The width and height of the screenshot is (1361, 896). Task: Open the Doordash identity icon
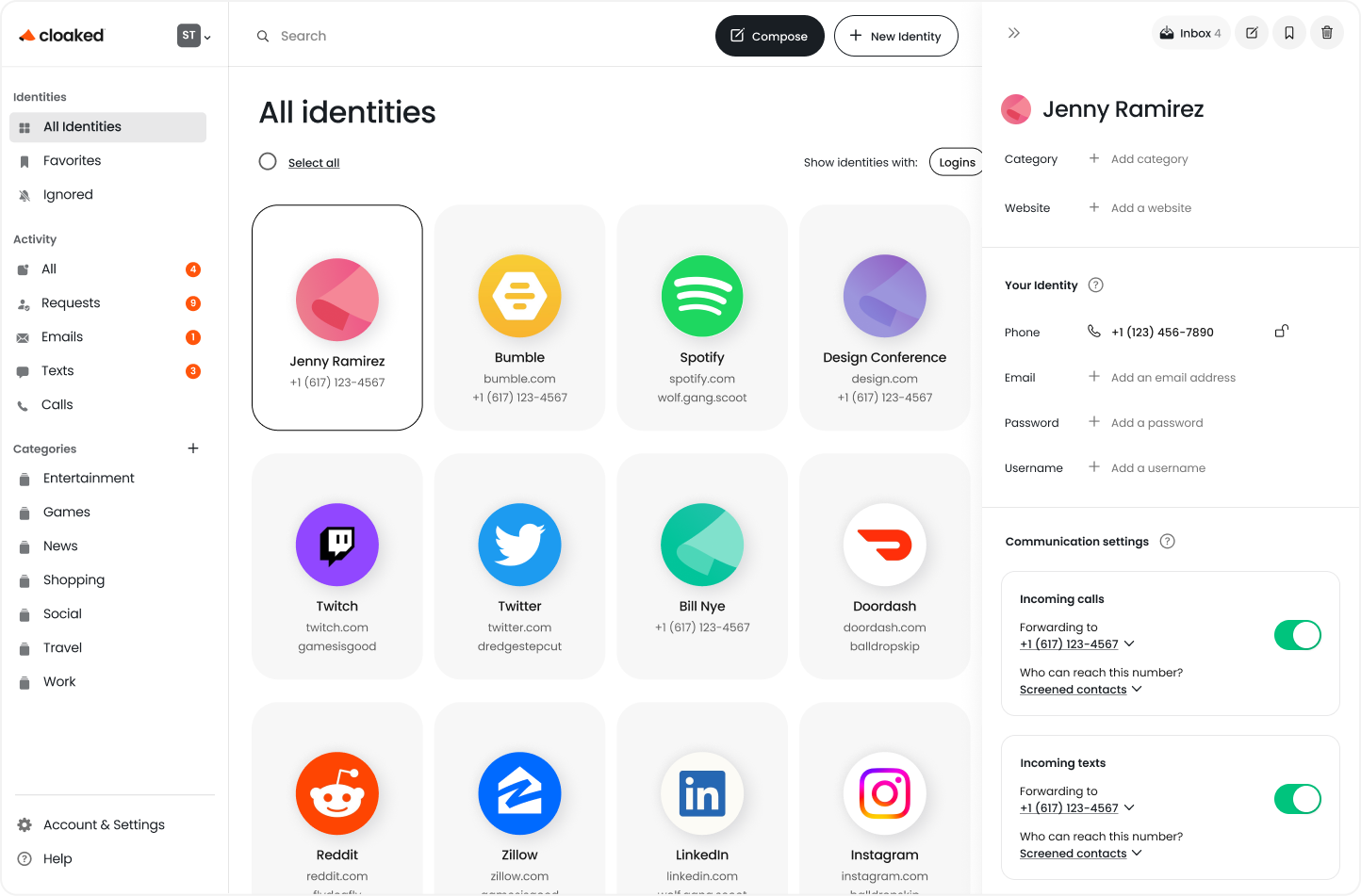[885, 545]
